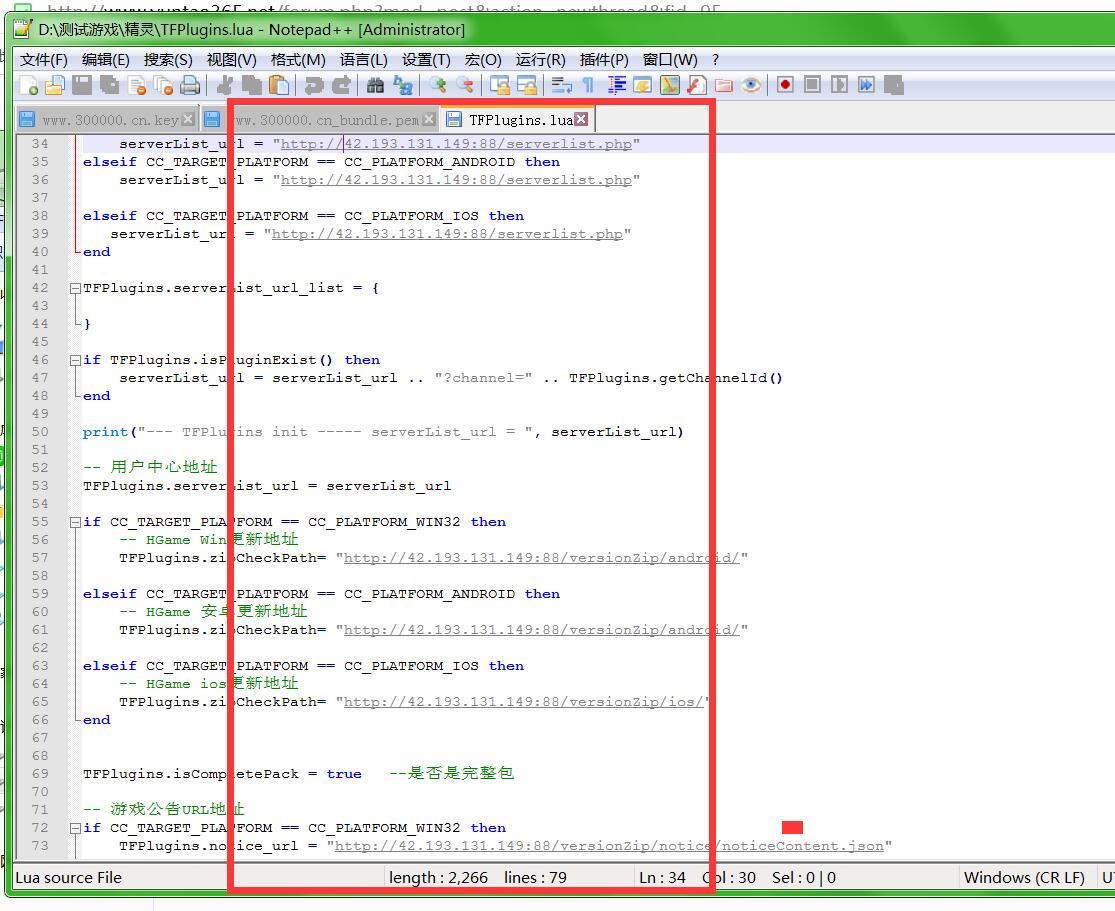
Task: Open Find dialog via binoculars icon
Action: (375, 85)
